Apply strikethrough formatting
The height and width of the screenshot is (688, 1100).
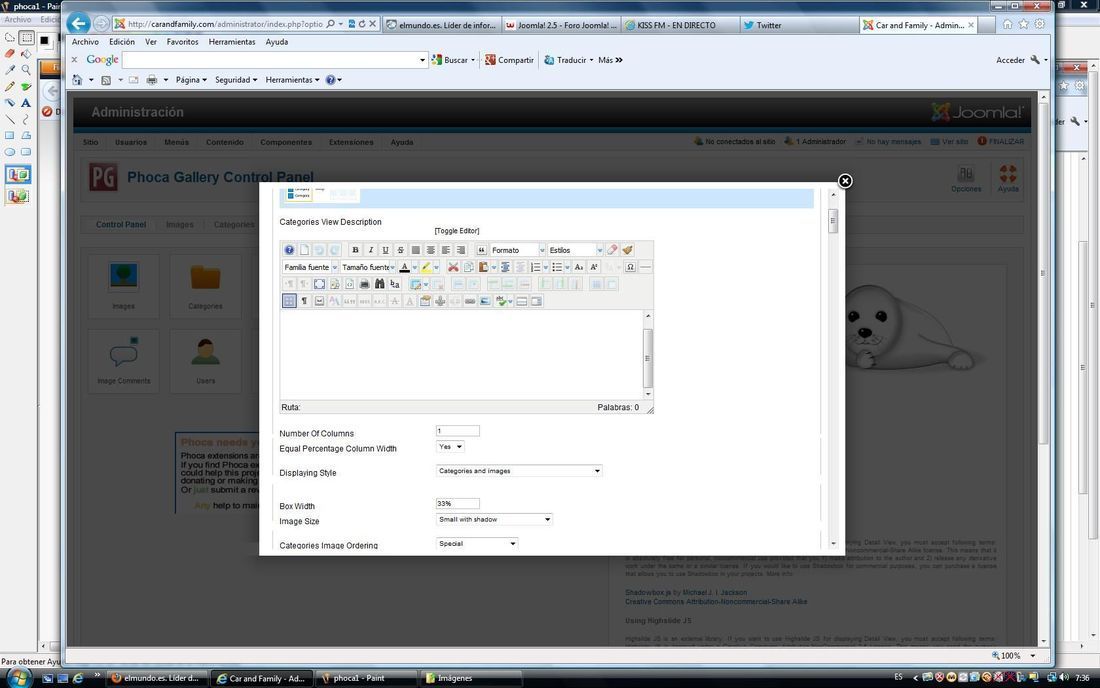[x=401, y=250]
